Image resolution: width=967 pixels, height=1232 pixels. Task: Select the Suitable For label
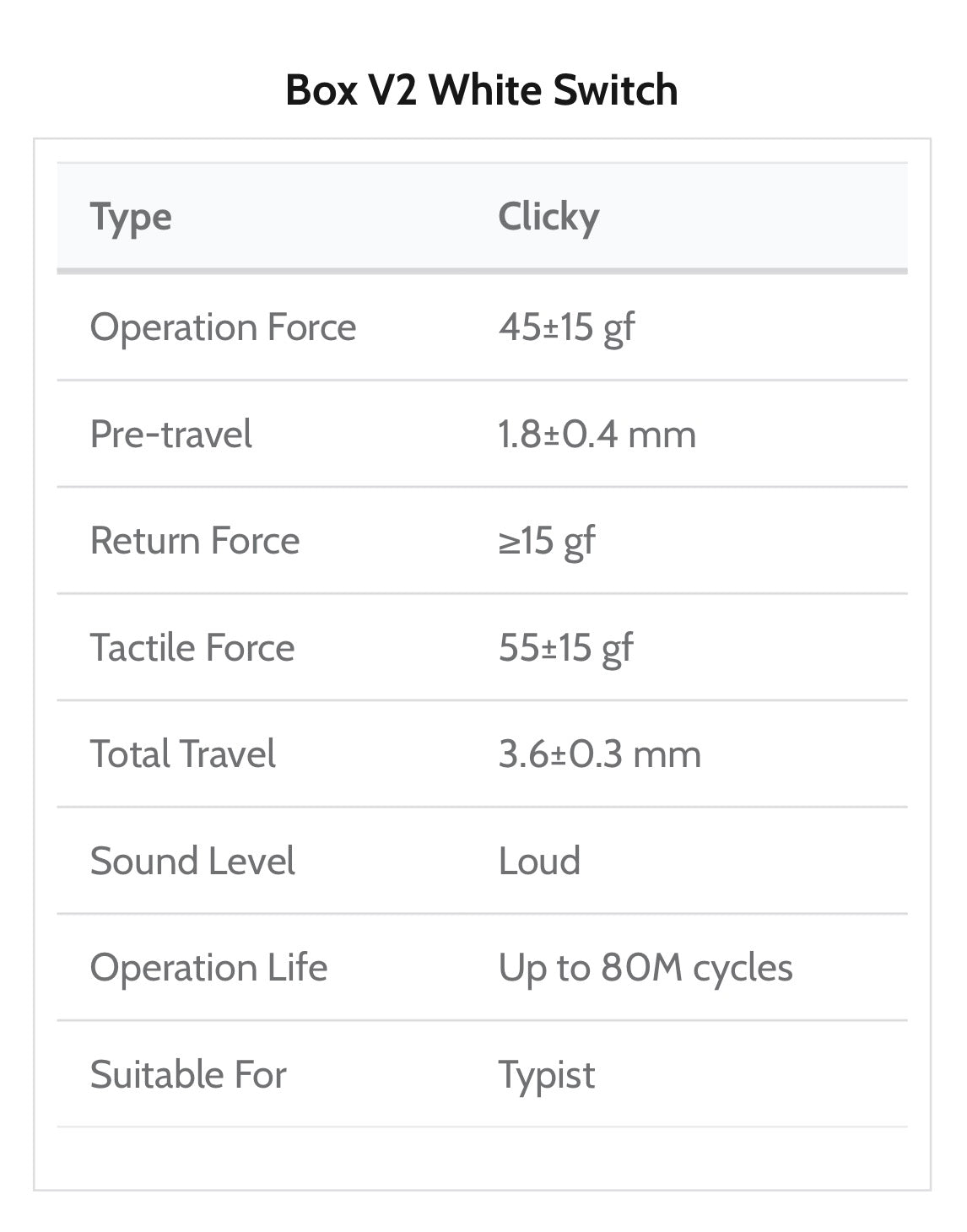click(x=188, y=1075)
